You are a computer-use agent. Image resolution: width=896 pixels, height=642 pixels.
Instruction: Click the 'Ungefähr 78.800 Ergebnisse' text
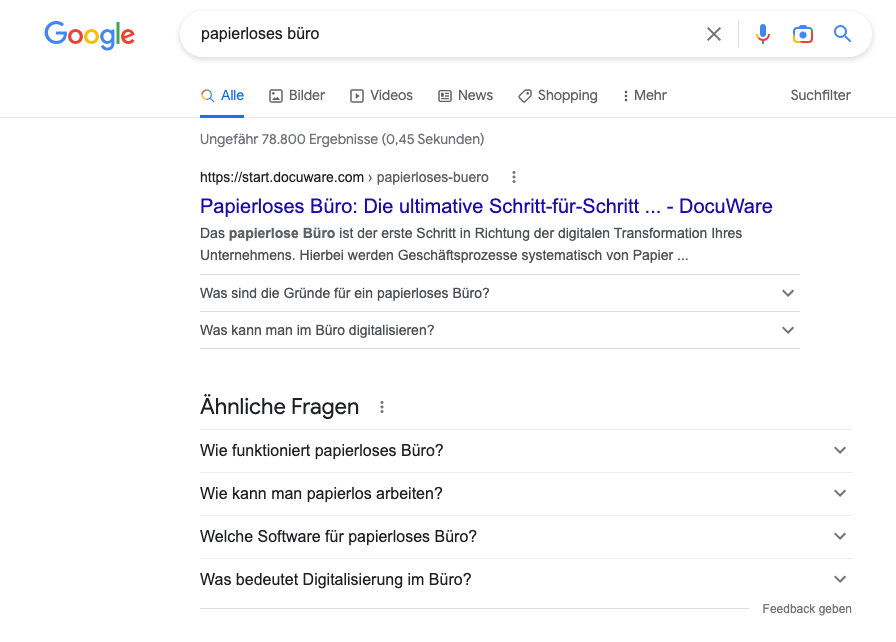342,139
